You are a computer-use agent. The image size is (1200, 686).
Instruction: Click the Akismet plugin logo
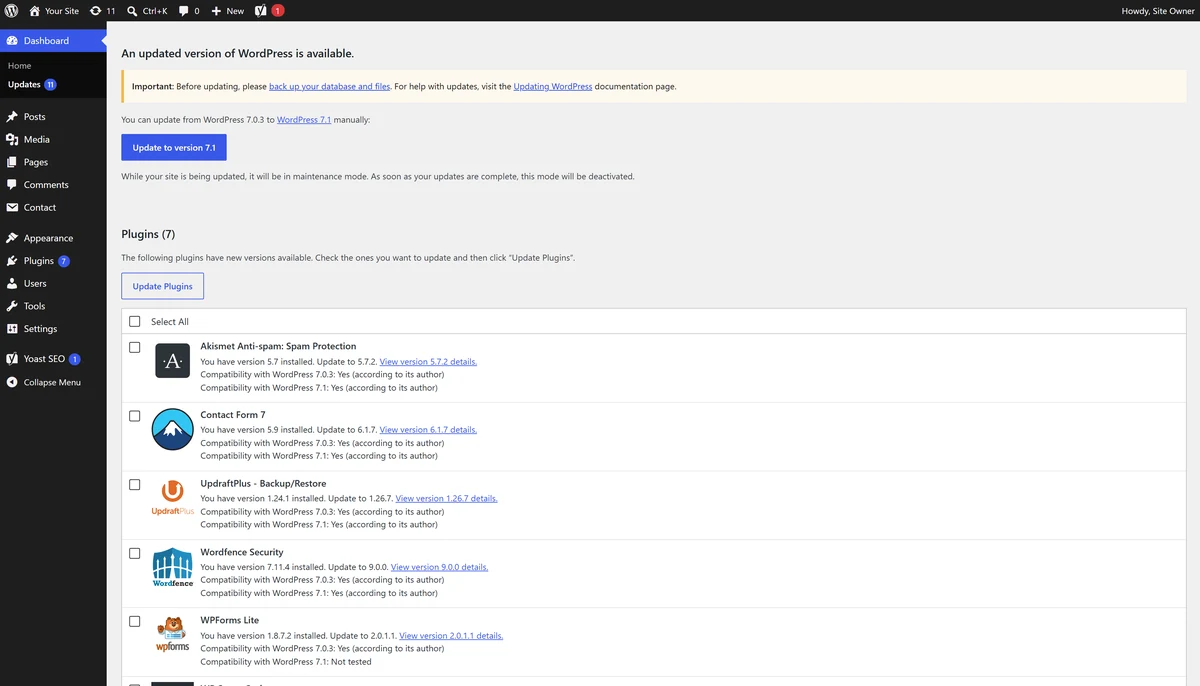tap(172, 361)
